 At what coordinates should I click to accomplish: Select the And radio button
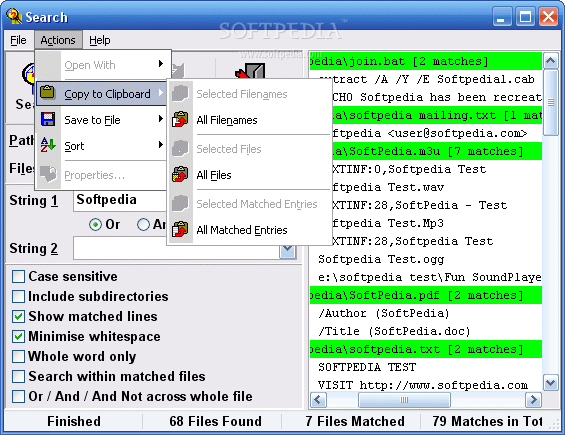[143, 225]
